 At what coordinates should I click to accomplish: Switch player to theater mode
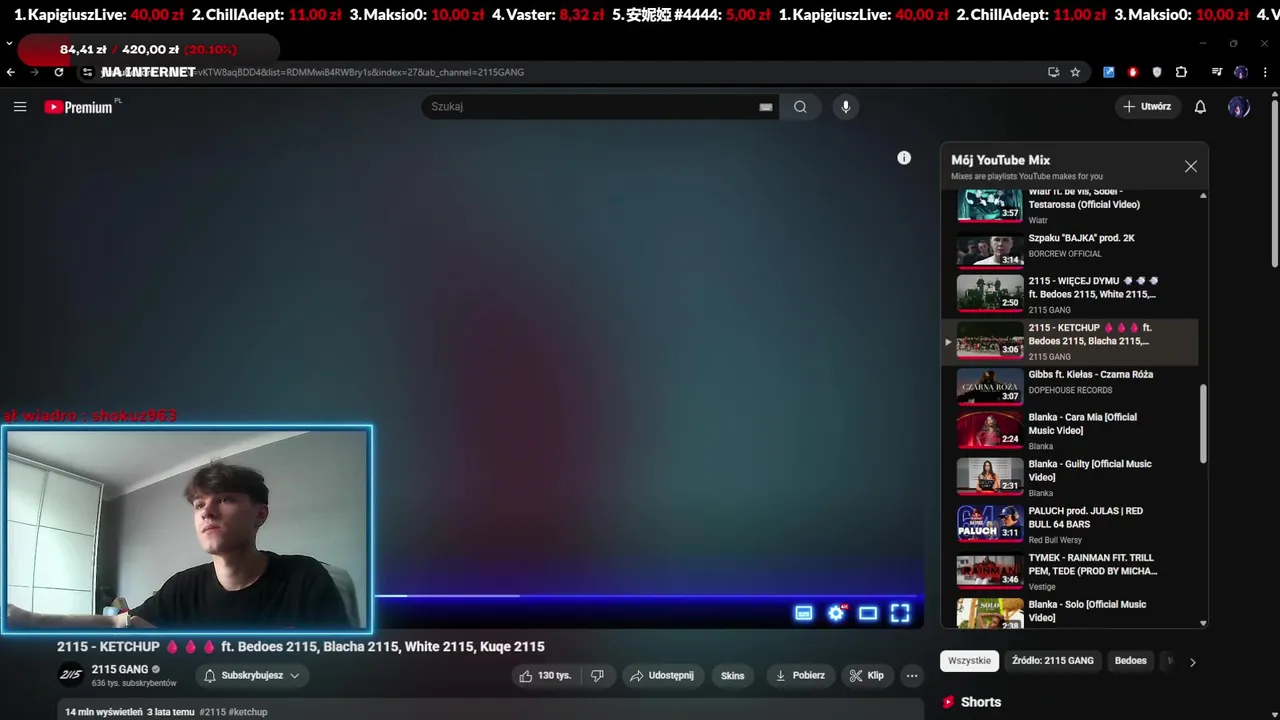[x=868, y=613]
